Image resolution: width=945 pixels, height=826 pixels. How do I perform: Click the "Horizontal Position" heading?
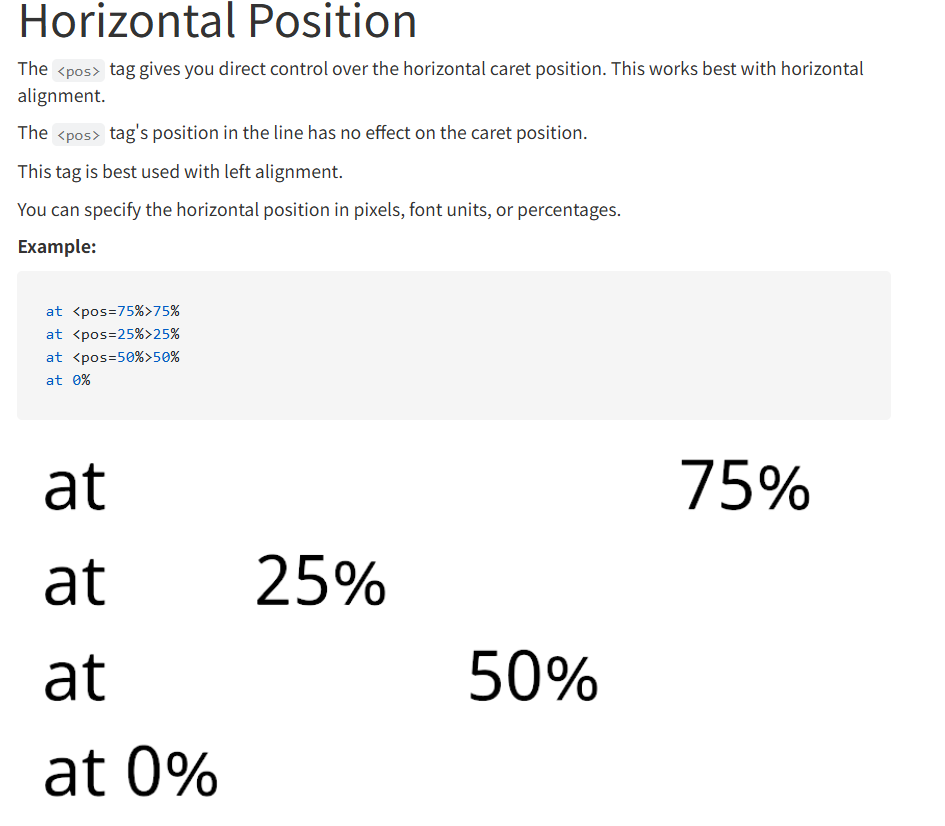tap(217, 22)
